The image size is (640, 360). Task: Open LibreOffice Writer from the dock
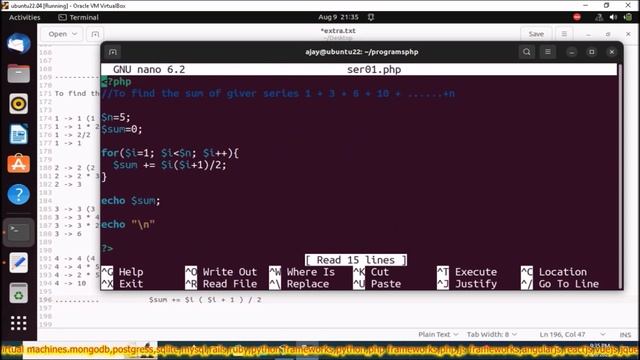(18, 134)
